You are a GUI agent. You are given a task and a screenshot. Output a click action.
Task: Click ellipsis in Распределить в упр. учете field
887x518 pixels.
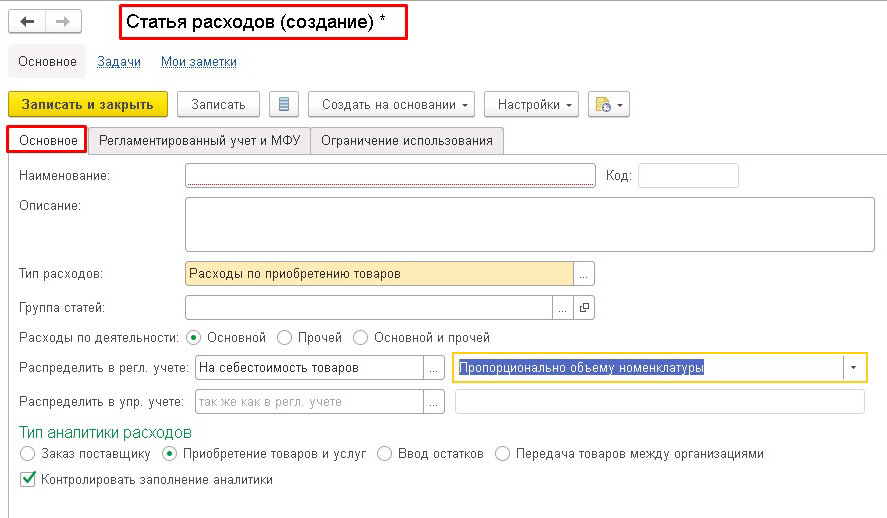coord(433,402)
